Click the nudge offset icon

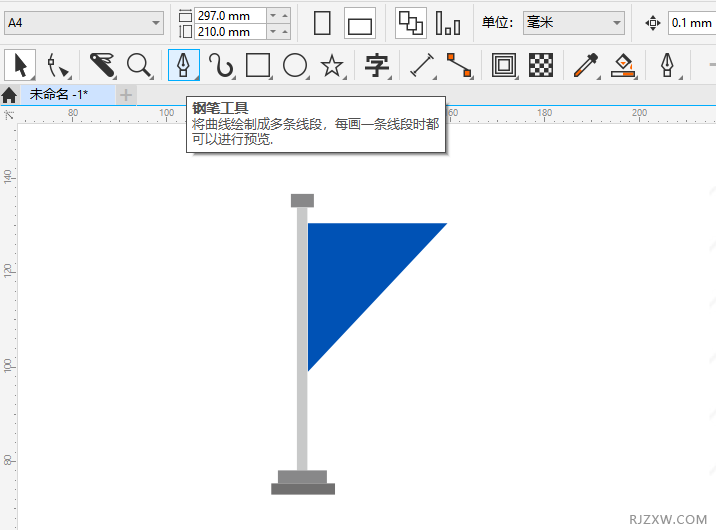point(653,23)
